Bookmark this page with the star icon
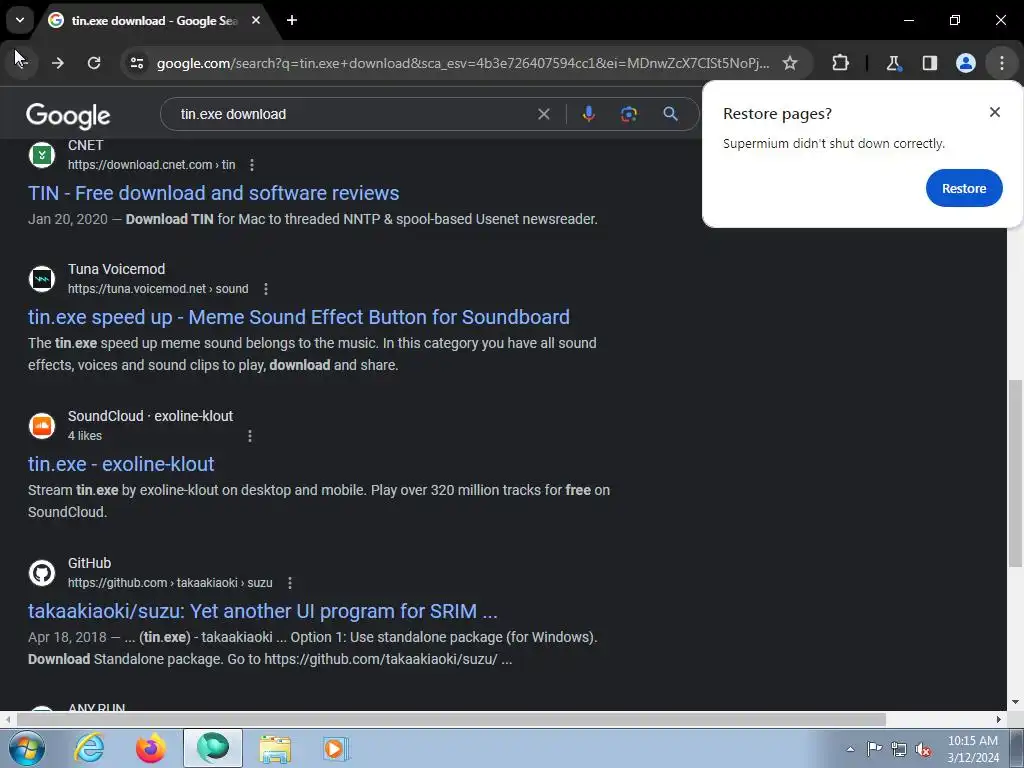Image resolution: width=1024 pixels, height=768 pixels. [790, 63]
